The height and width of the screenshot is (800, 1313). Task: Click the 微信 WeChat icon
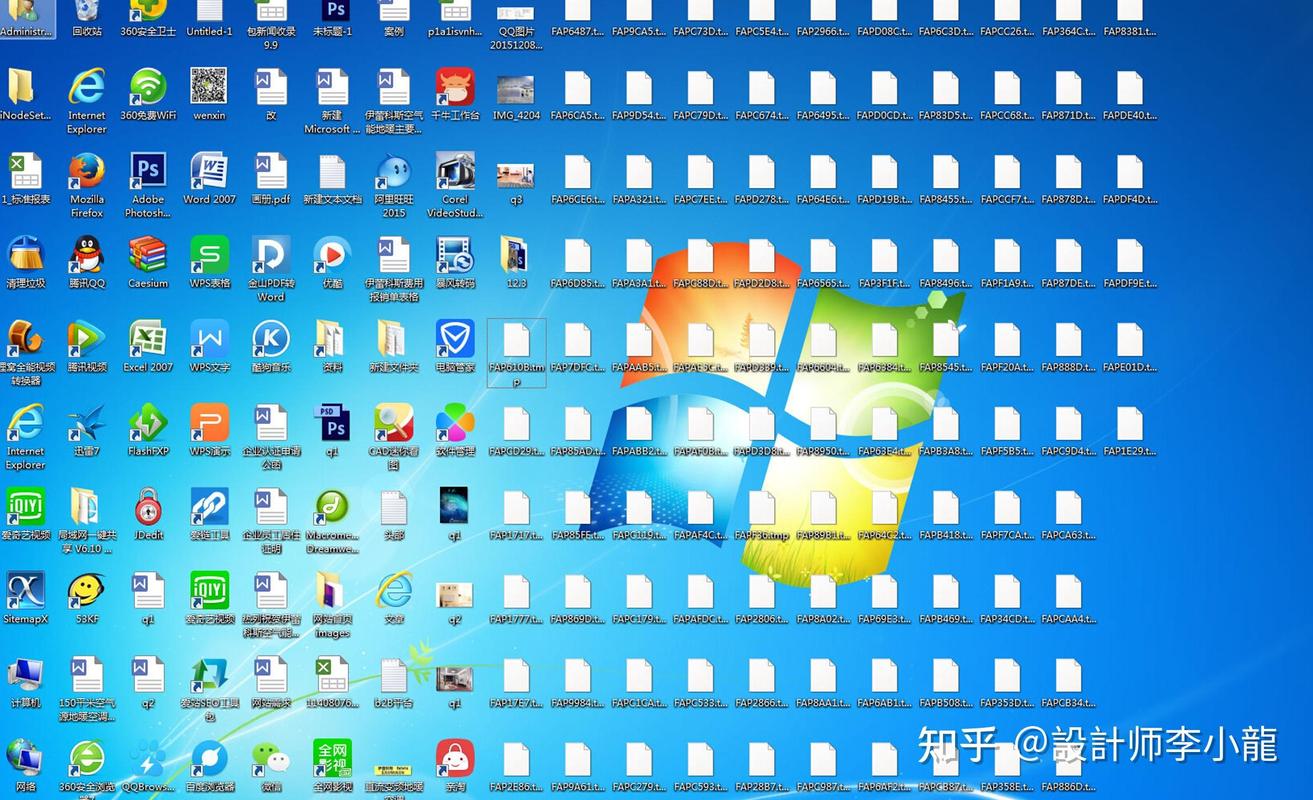[x=271, y=759]
